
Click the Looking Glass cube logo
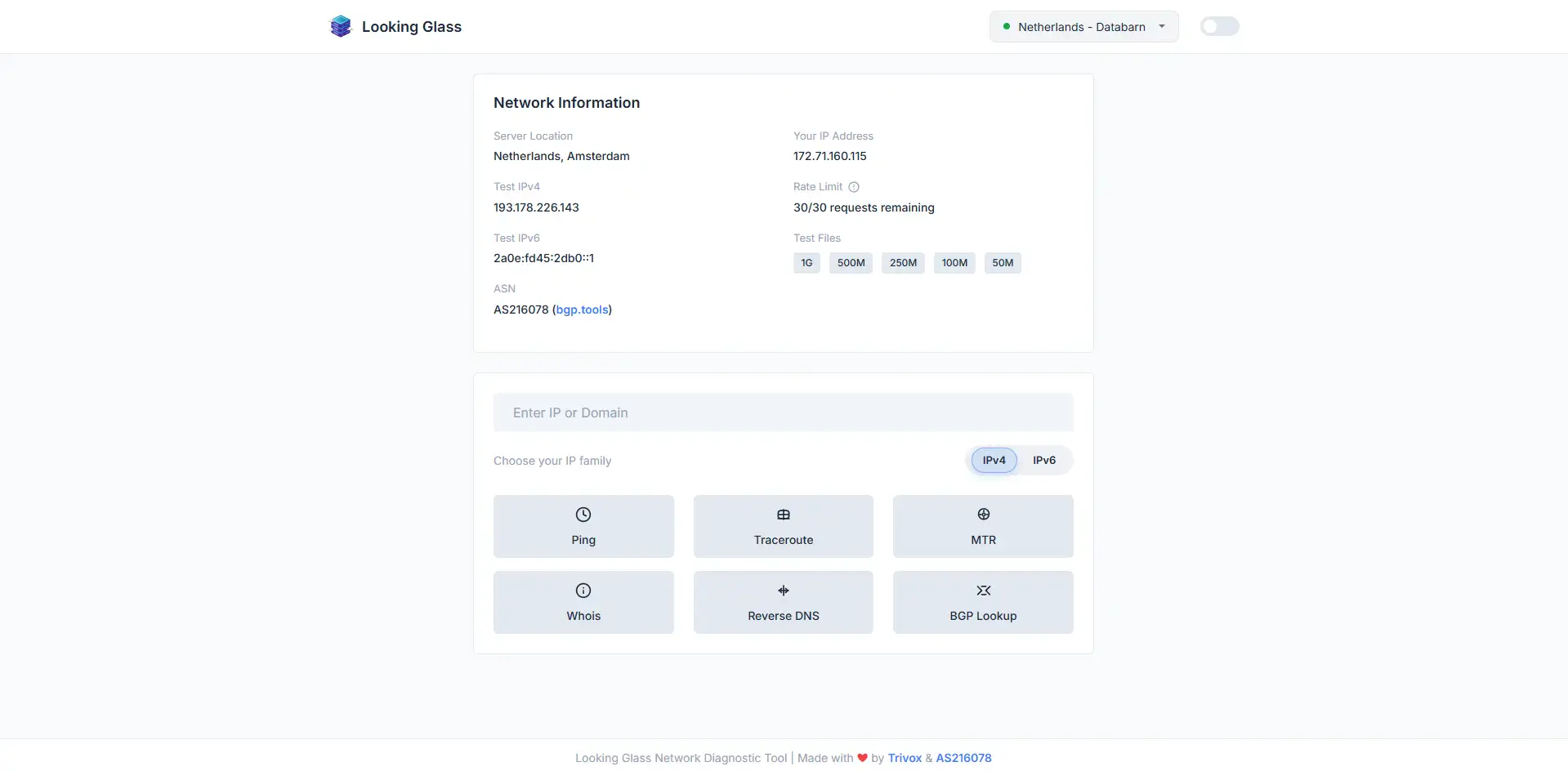341,26
